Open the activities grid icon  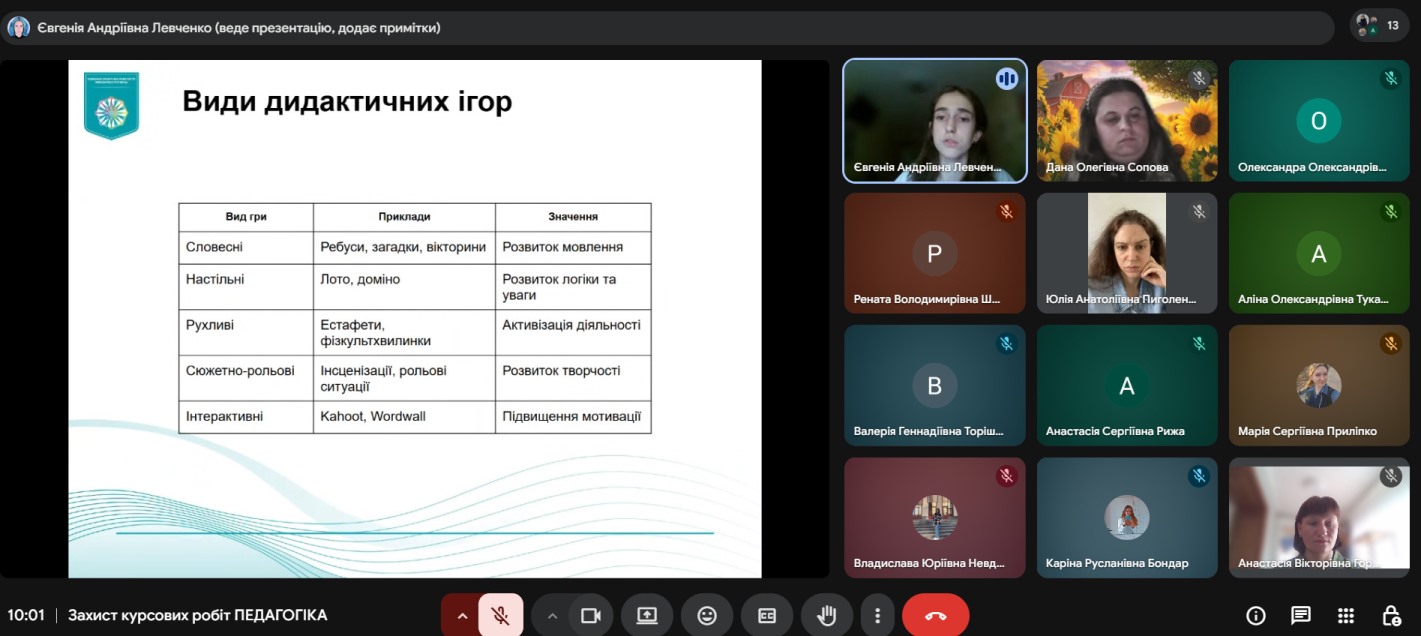[x=1346, y=615]
